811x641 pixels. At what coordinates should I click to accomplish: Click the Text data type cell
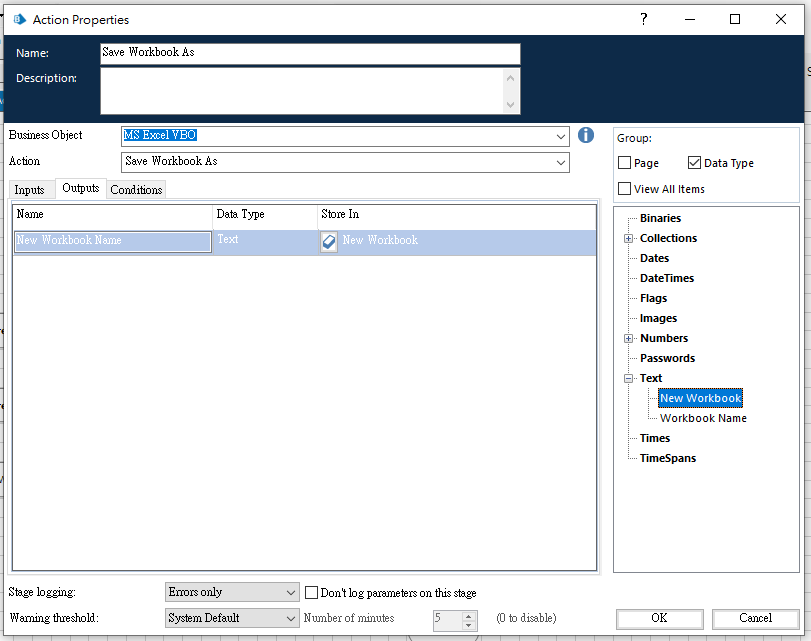(x=265, y=242)
